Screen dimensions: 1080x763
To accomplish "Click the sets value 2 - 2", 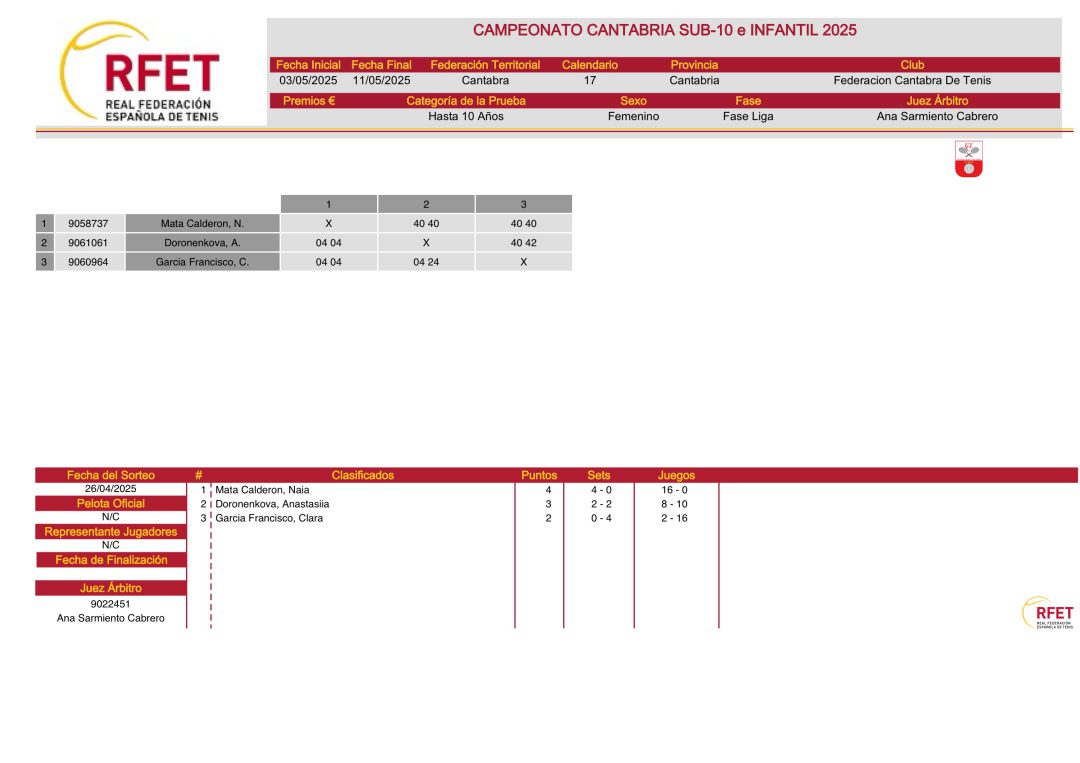I will point(601,504).
